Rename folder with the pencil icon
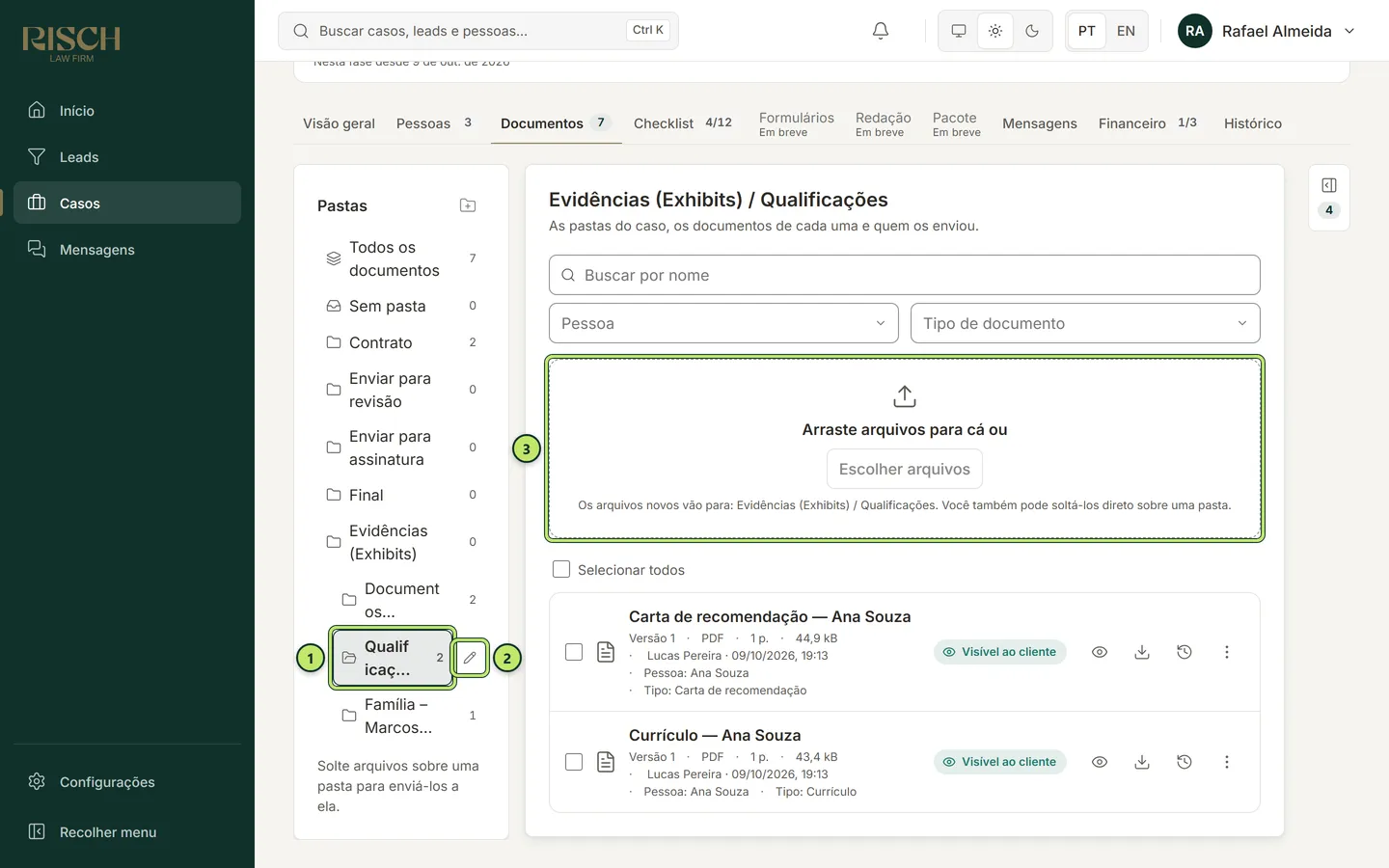1389x868 pixels. pyautogui.click(x=470, y=658)
